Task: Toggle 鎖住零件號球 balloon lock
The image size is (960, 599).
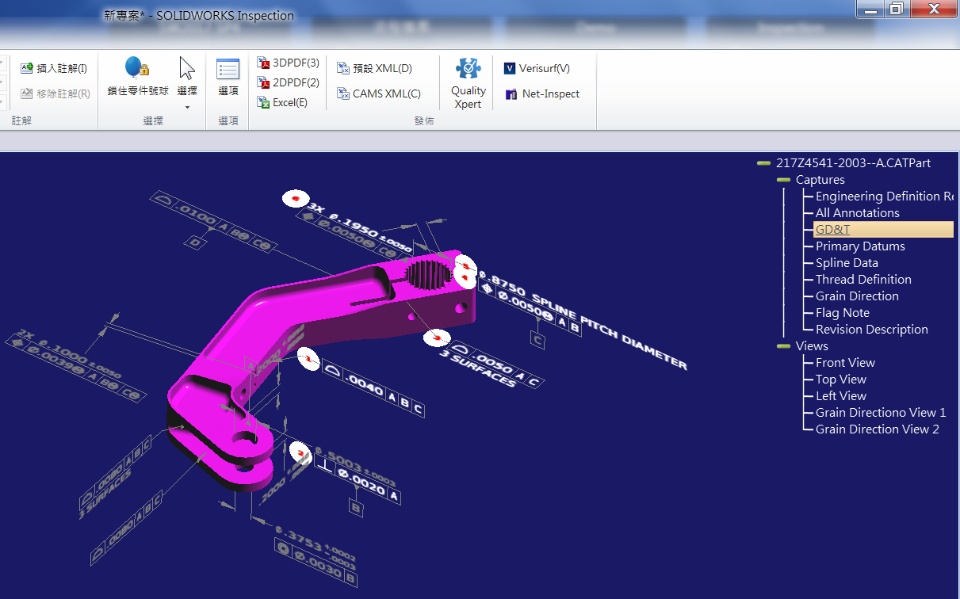Action: pos(138,76)
